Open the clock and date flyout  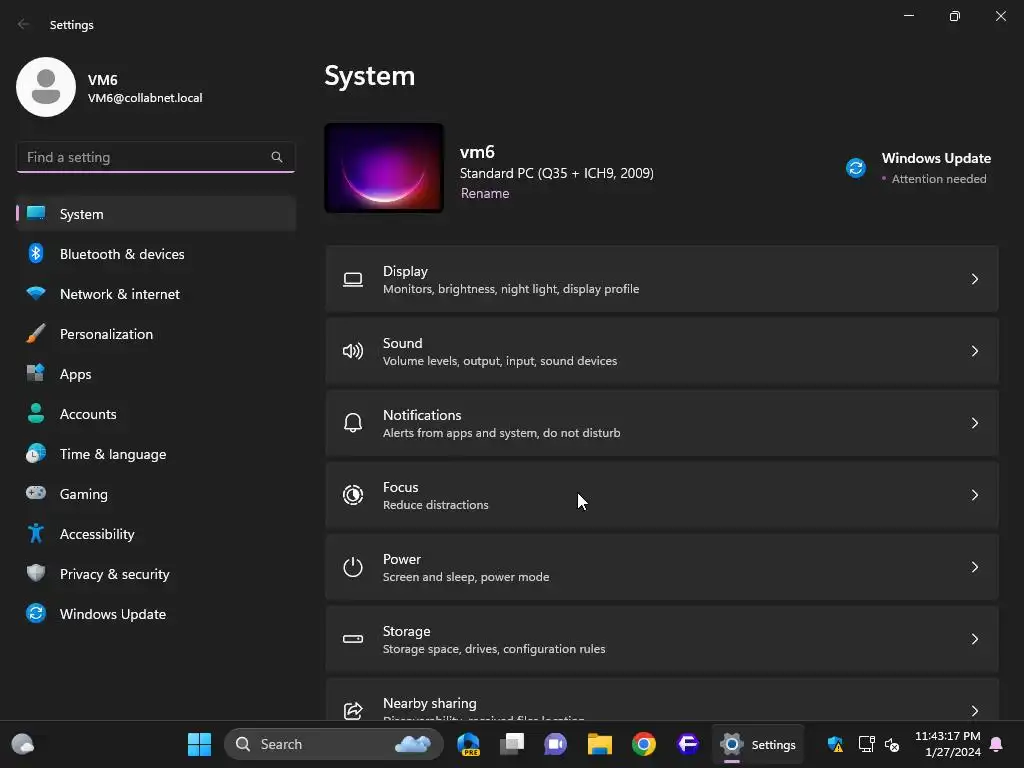point(948,744)
